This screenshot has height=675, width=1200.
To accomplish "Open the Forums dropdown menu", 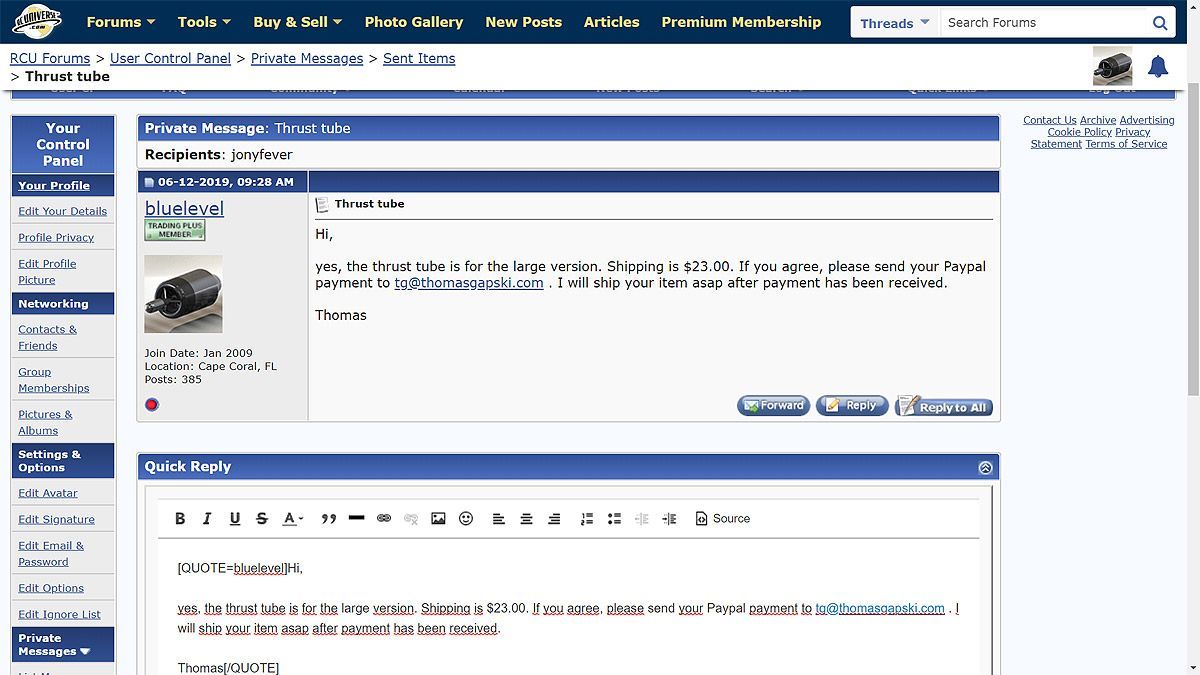I will tap(120, 22).
